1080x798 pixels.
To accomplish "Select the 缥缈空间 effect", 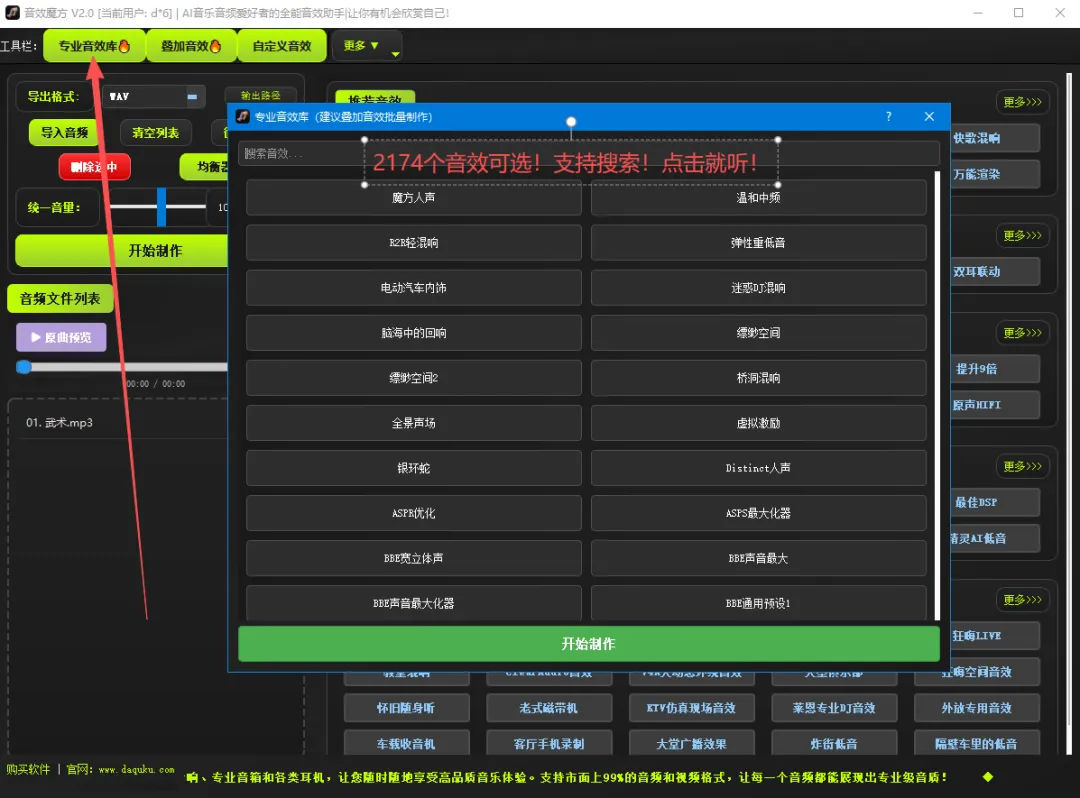I will tap(758, 333).
